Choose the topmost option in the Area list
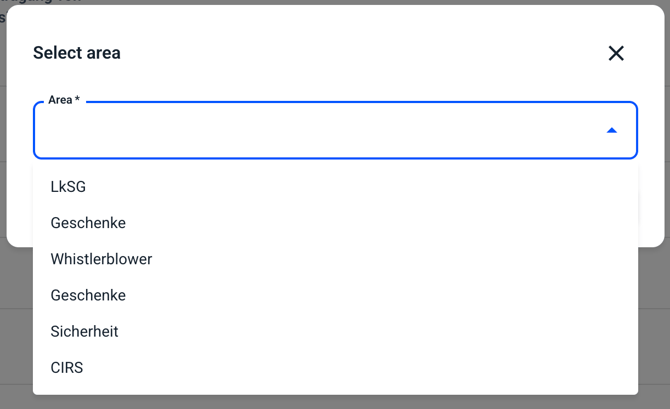The image size is (670, 409). point(69,187)
